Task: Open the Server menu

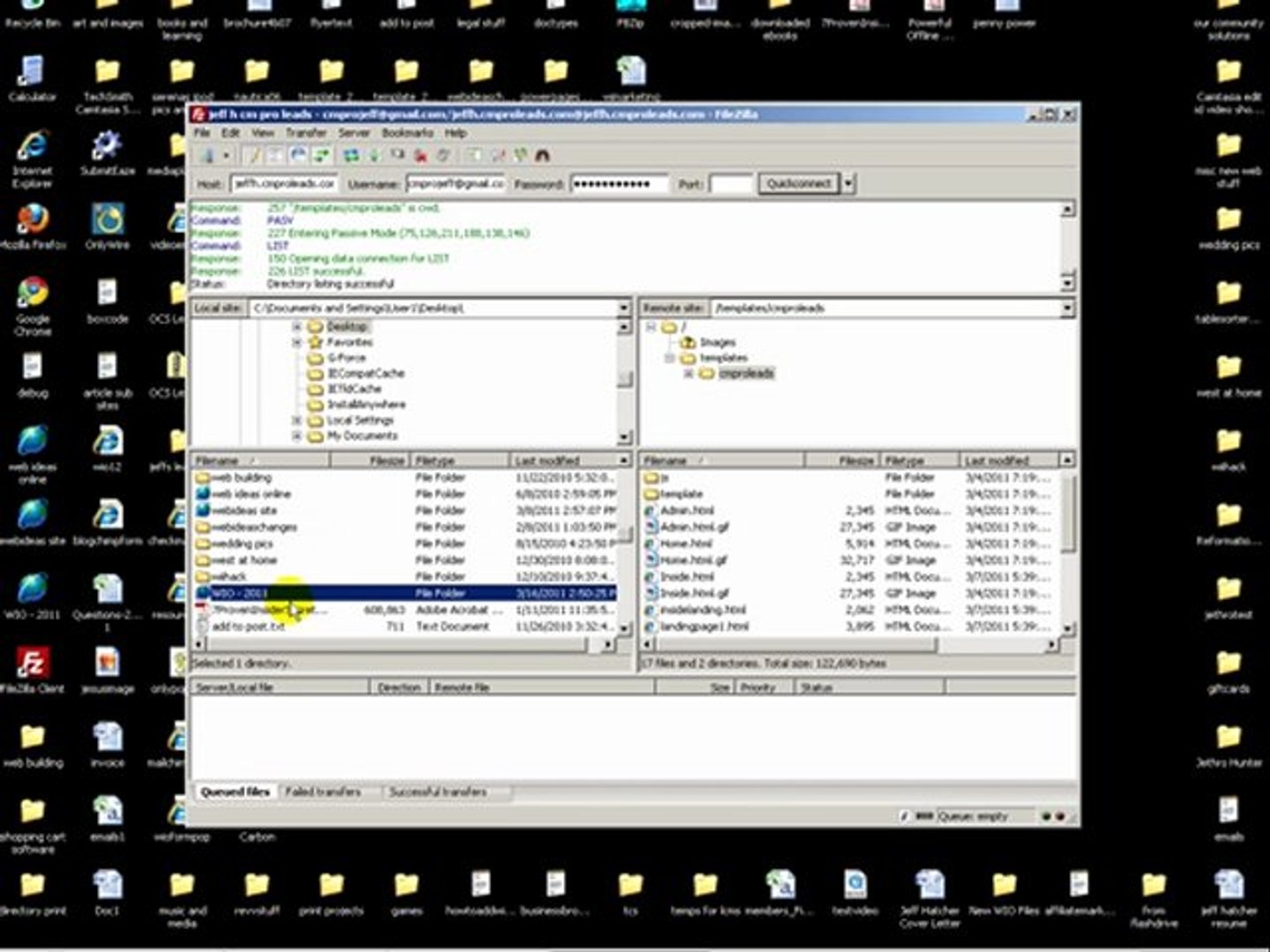Action: point(354,132)
